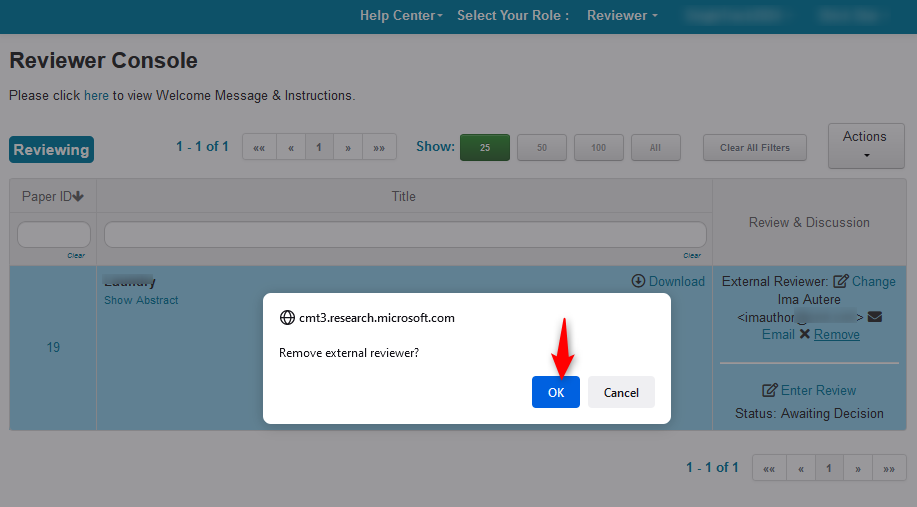Click the Download circle-arrow icon
Image resolution: width=917 pixels, height=507 pixels.
click(638, 281)
